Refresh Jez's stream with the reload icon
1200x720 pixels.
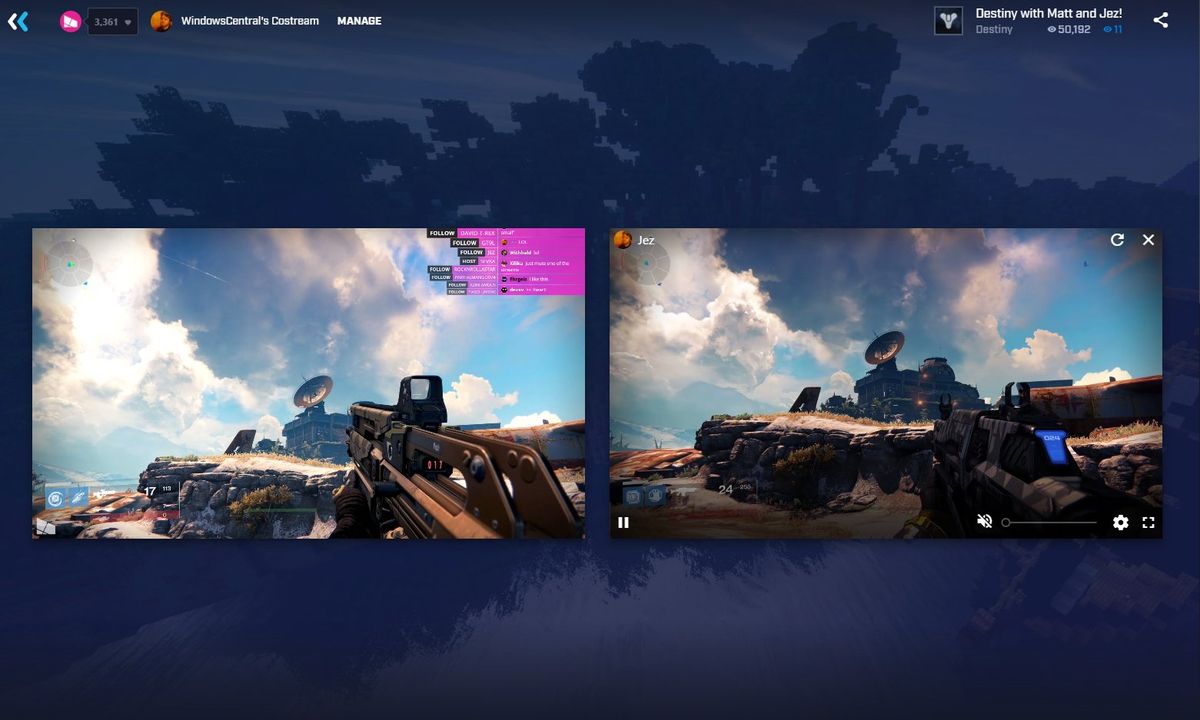click(x=1116, y=240)
